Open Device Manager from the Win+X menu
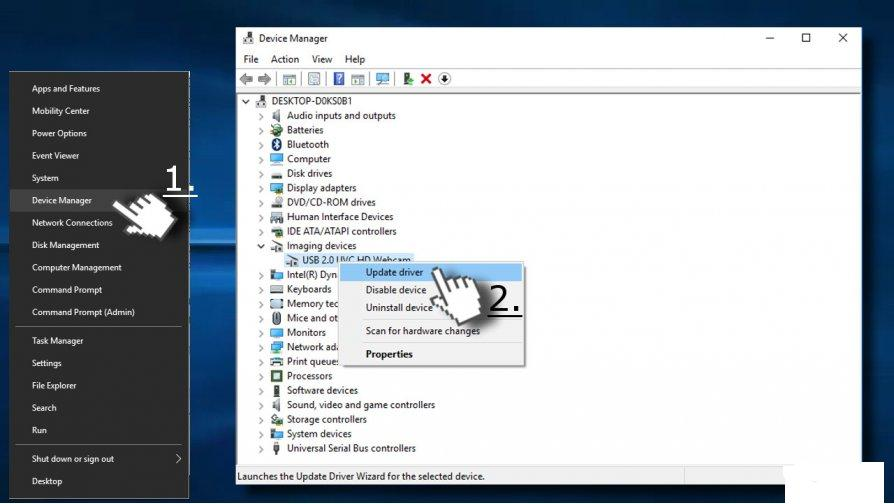894x504 pixels. 62,200
